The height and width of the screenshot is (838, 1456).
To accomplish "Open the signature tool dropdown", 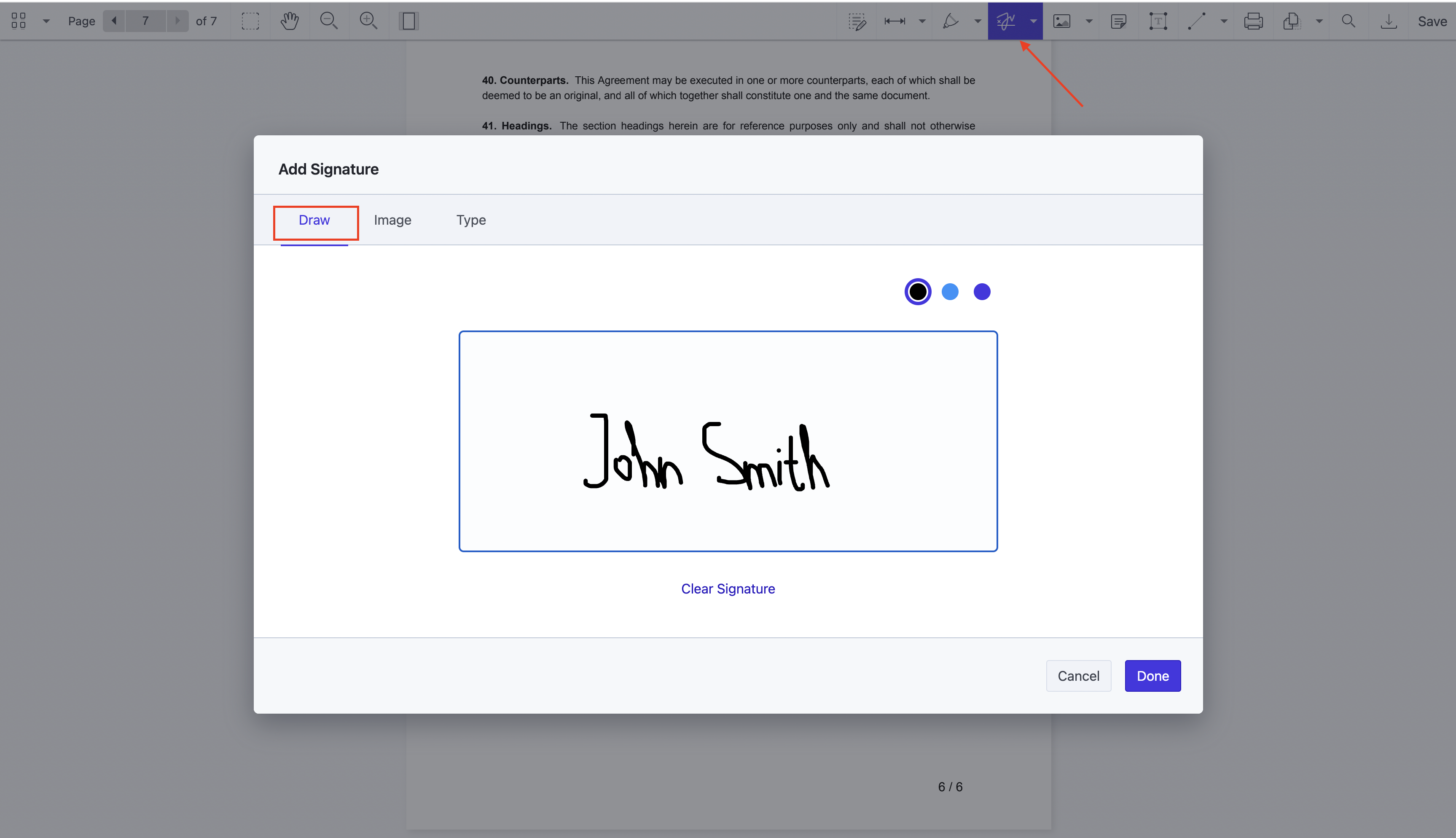I will click(x=1033, y=21).
